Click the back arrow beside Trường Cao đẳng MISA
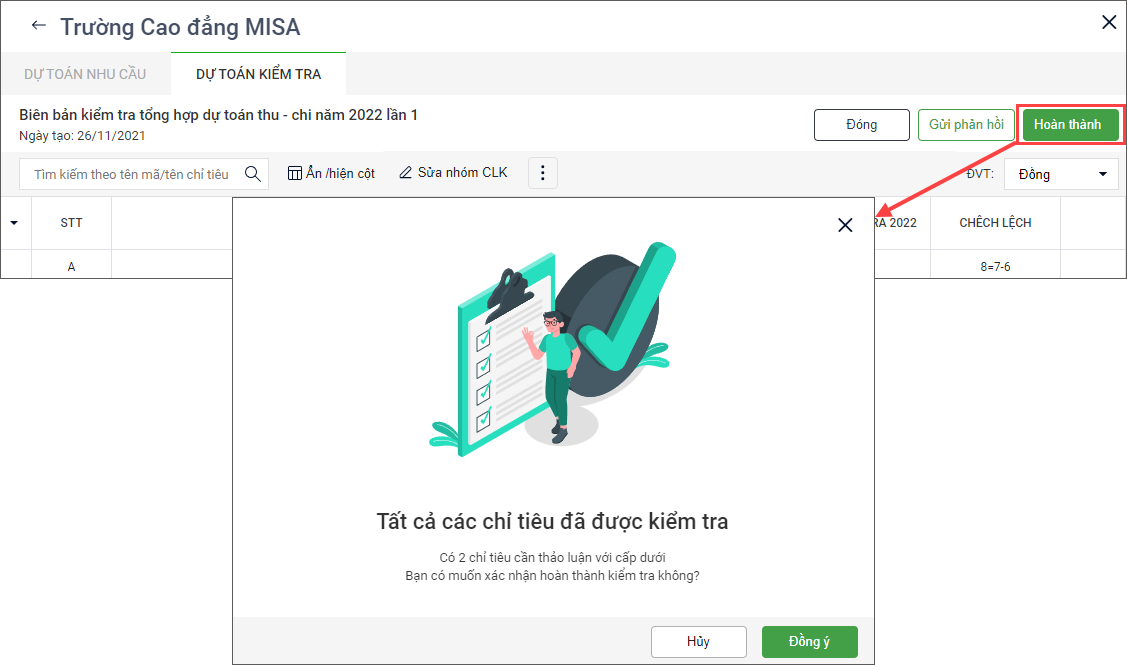 tap(38, 26)
